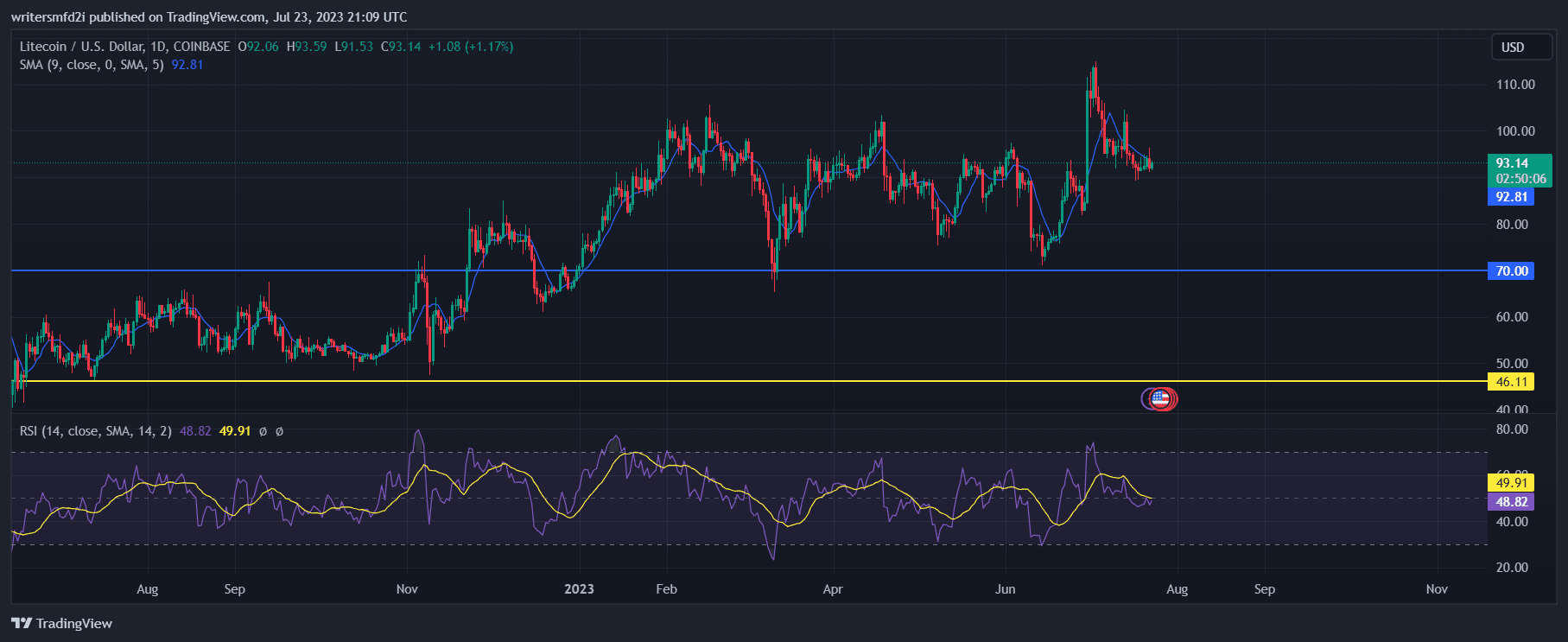The image size is (1568, 642).
Task: Click the US flag economic event icon
Action: coord(1160,398)
